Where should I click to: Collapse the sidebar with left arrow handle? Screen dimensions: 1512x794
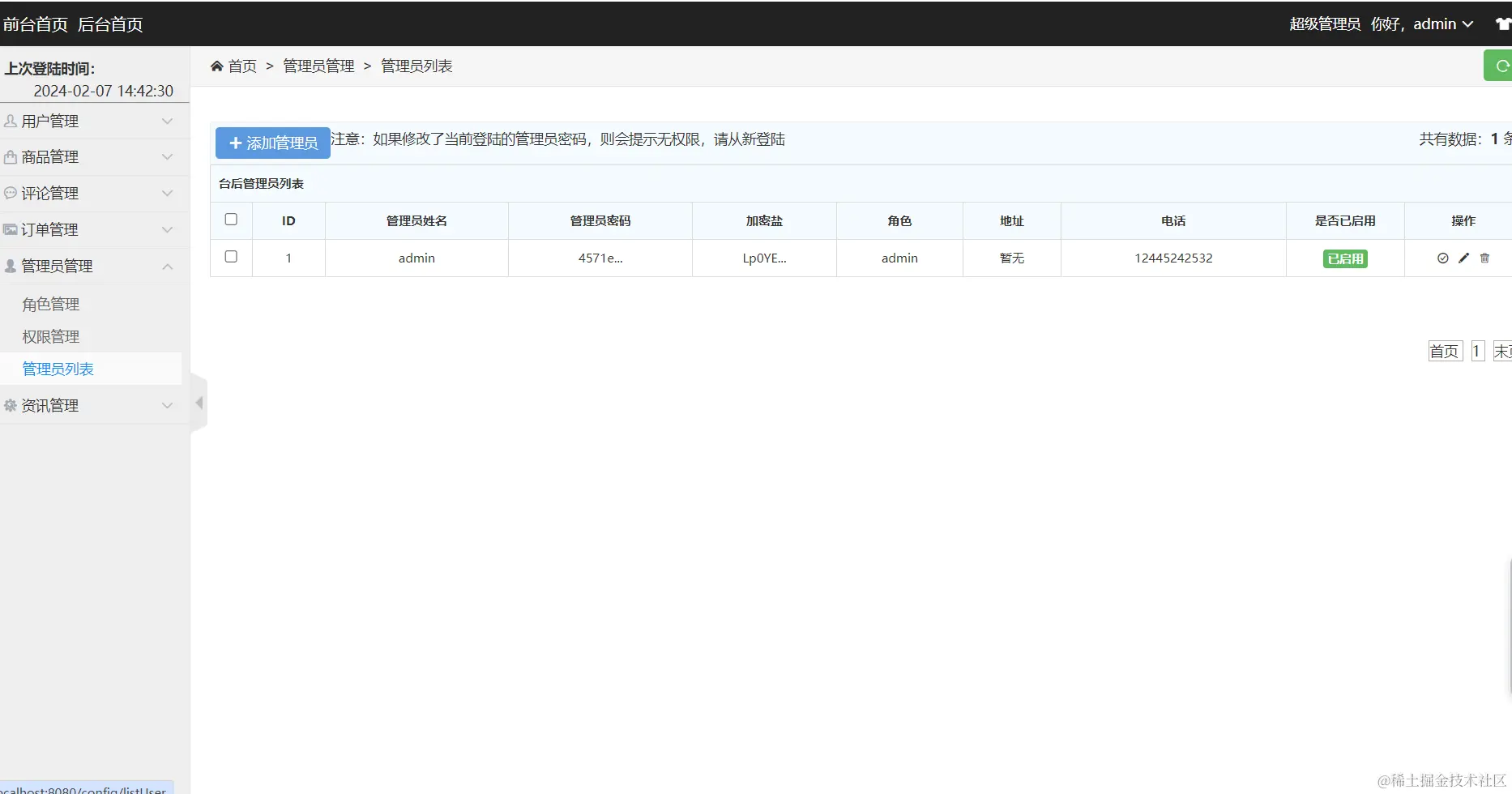[199, 403]
